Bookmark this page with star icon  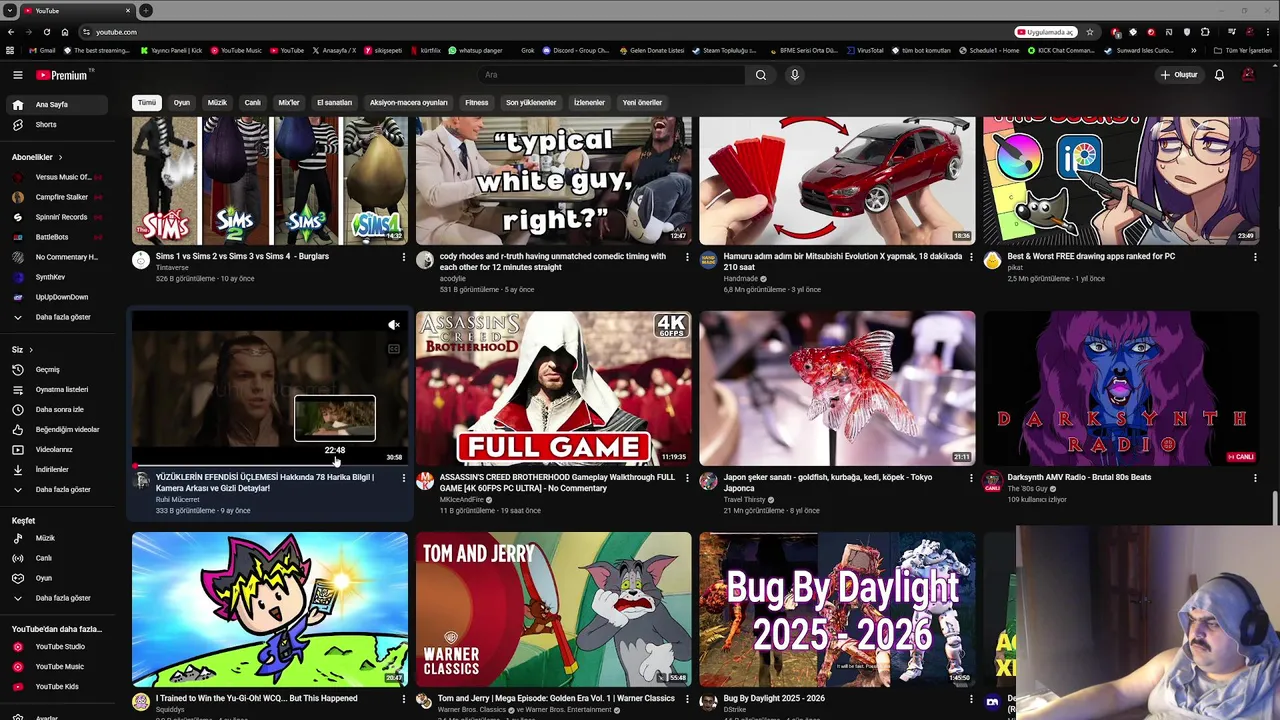coord(1090,32)
